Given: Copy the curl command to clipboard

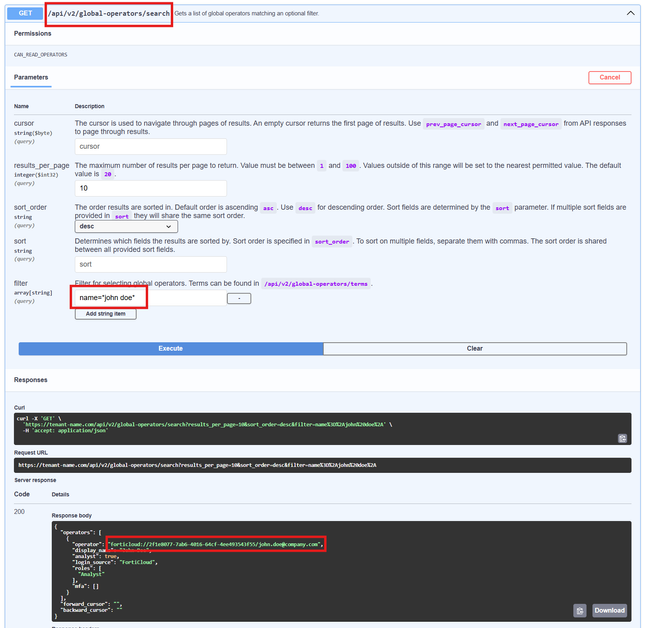Looking at the screenshot, I should pyautogui.click(x=622, y=438).
